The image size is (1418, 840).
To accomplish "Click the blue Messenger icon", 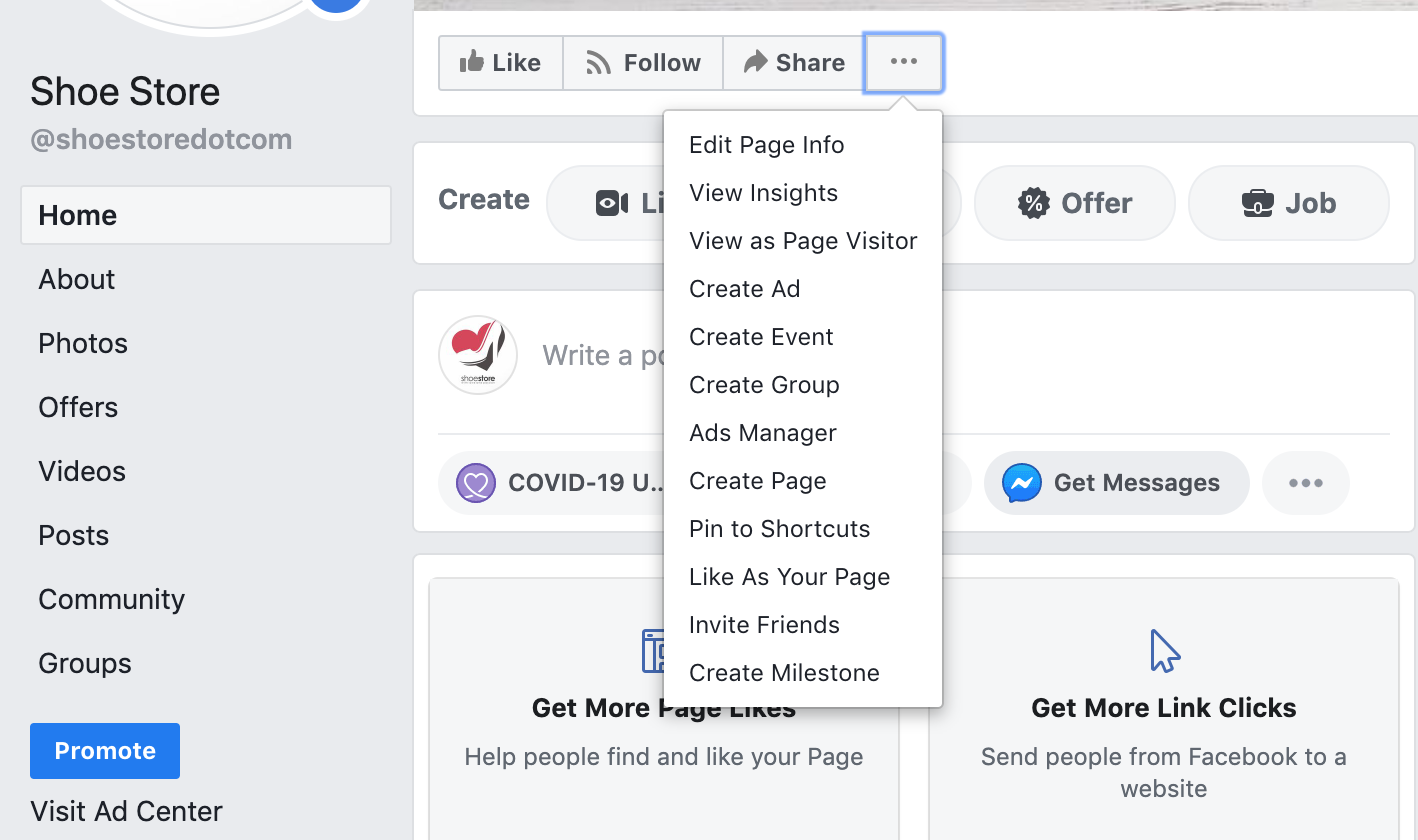I will click(x=1022, y=484).
